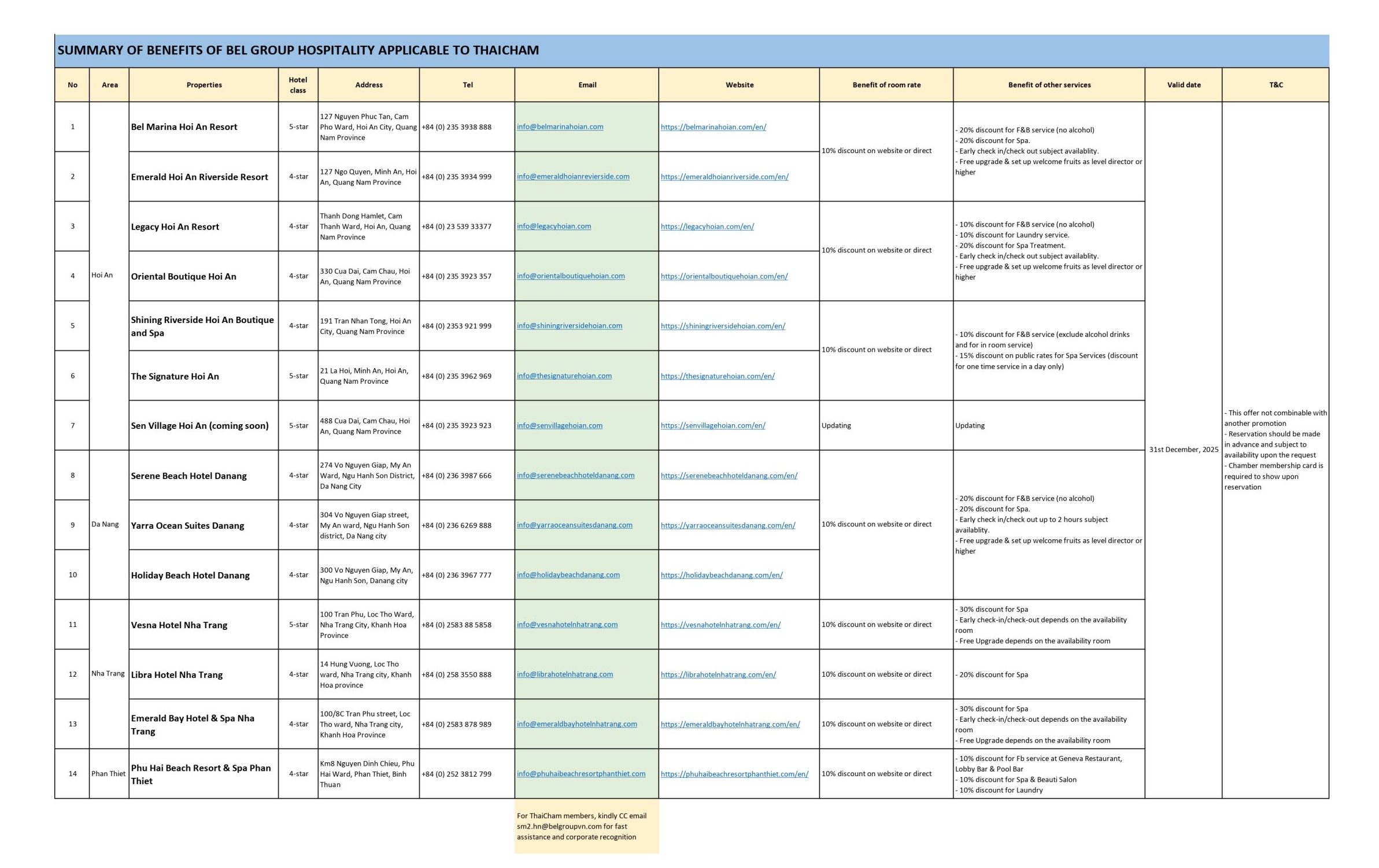Select address 100 Tran Phu, Loc Tho Ward
1379x868 pixels.
coord(368,625)
